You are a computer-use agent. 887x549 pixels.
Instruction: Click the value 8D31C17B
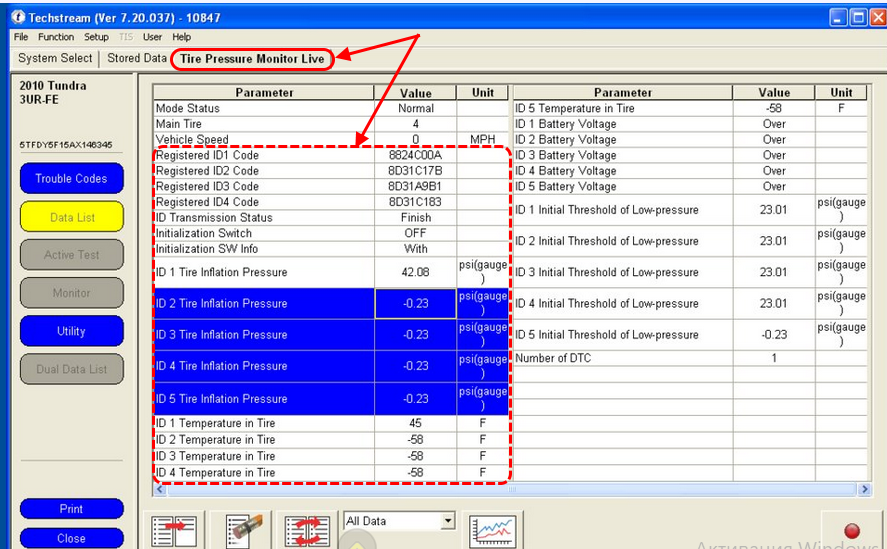[415, 171]
